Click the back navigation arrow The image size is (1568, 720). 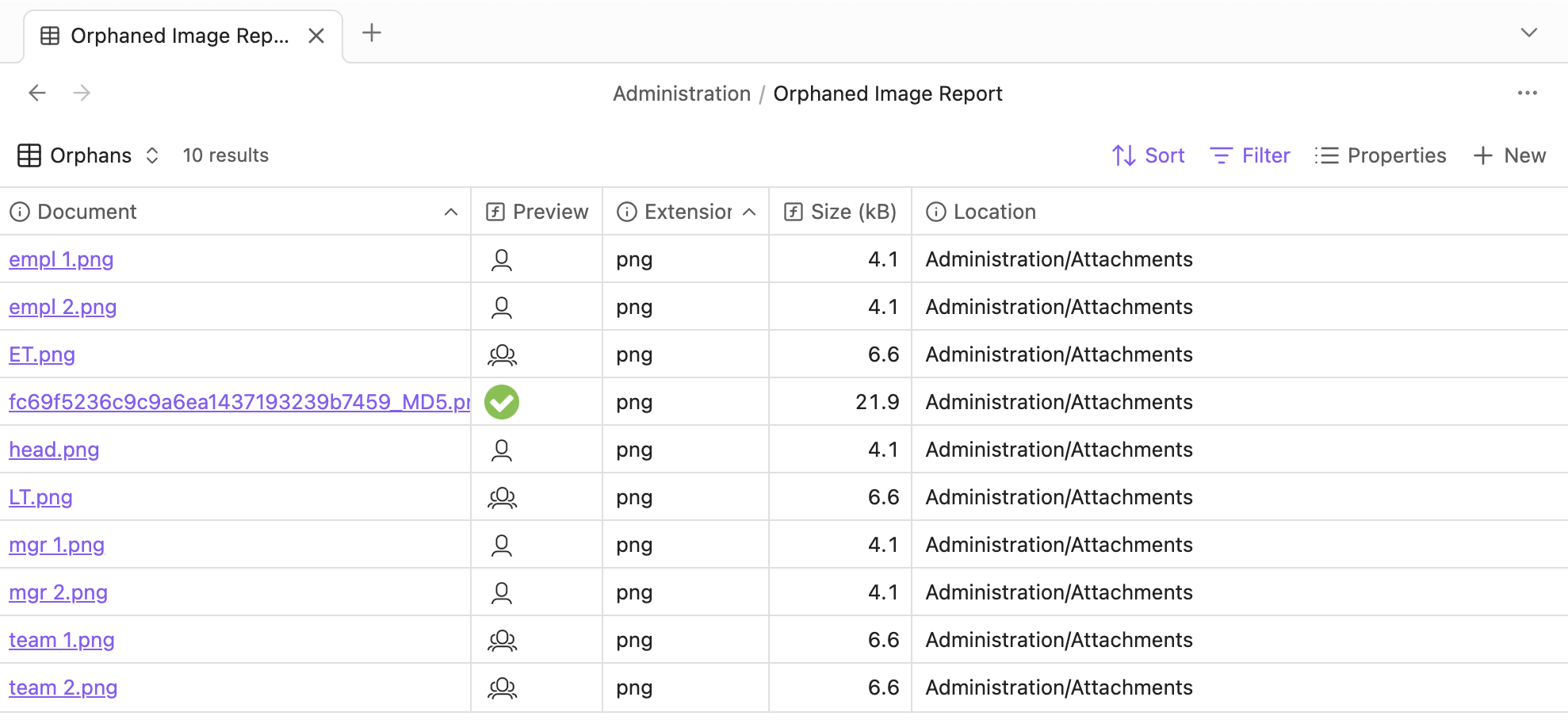[x=37, y=93]
